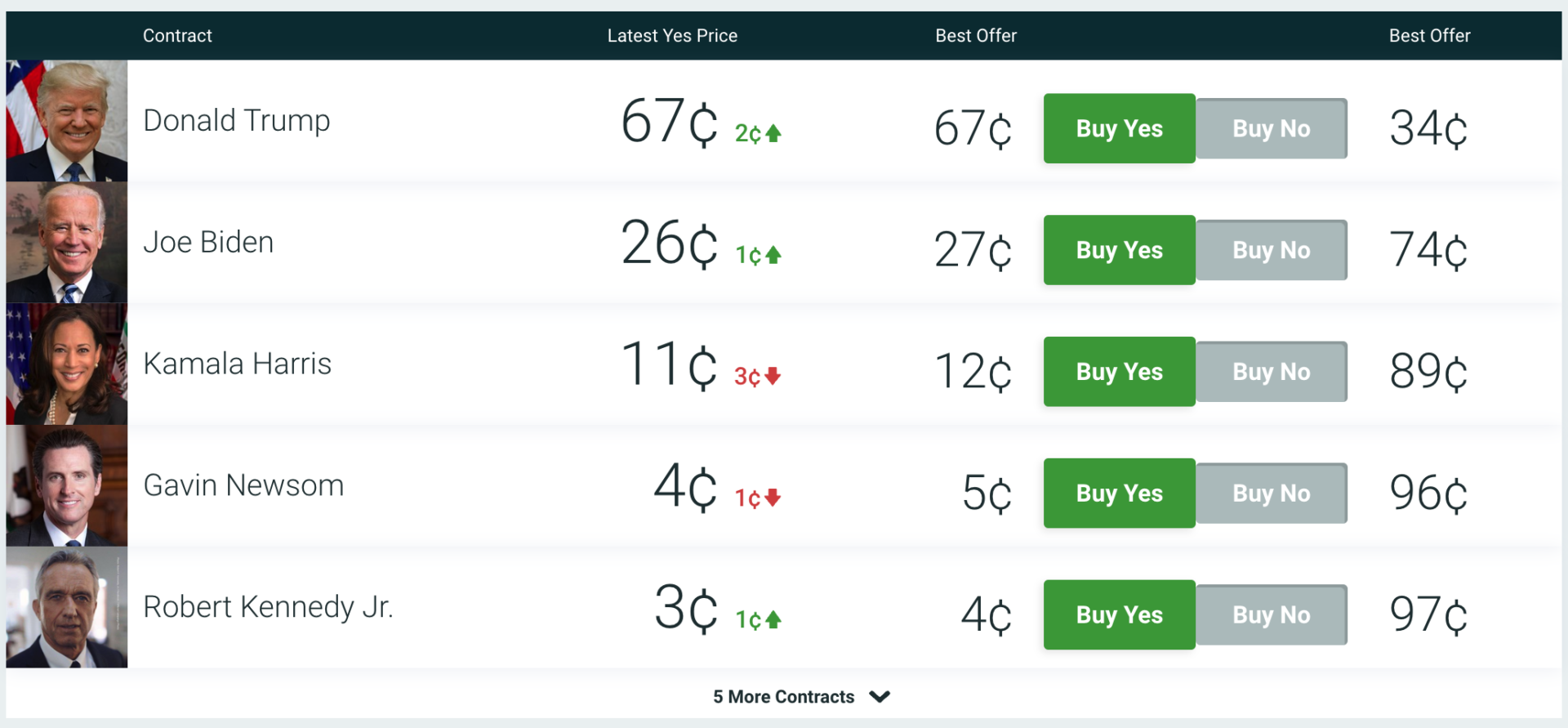This screenshot has height=728, width=1568.
Task: Click the Contract column header
Action: tap(177, 36)
